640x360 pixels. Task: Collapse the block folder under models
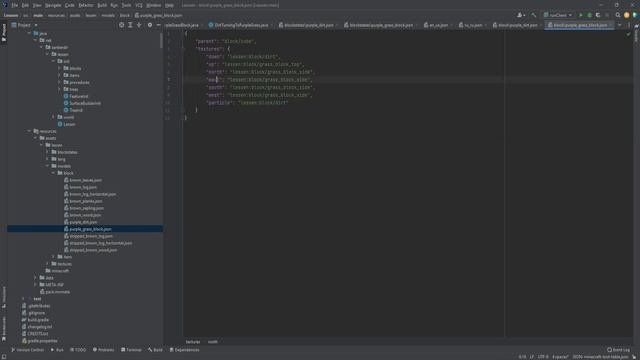(x=53, y=173)
